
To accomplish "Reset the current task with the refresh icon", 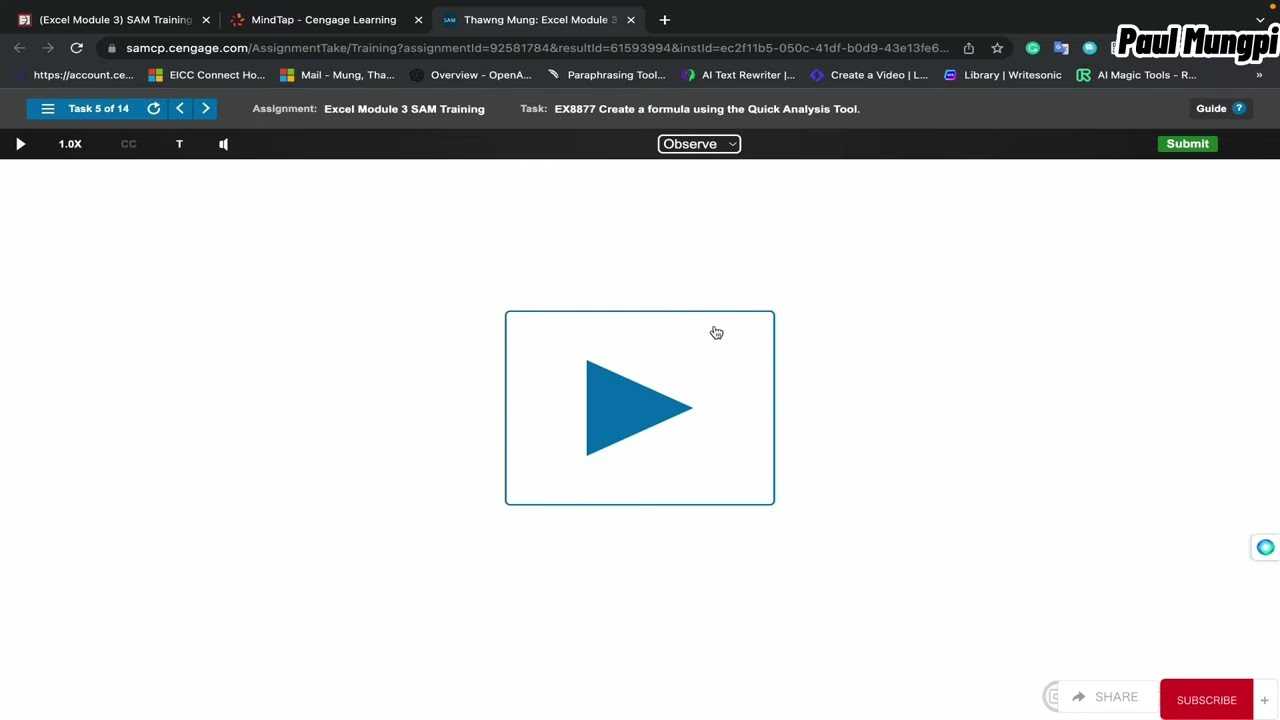I will click(154, 109).
